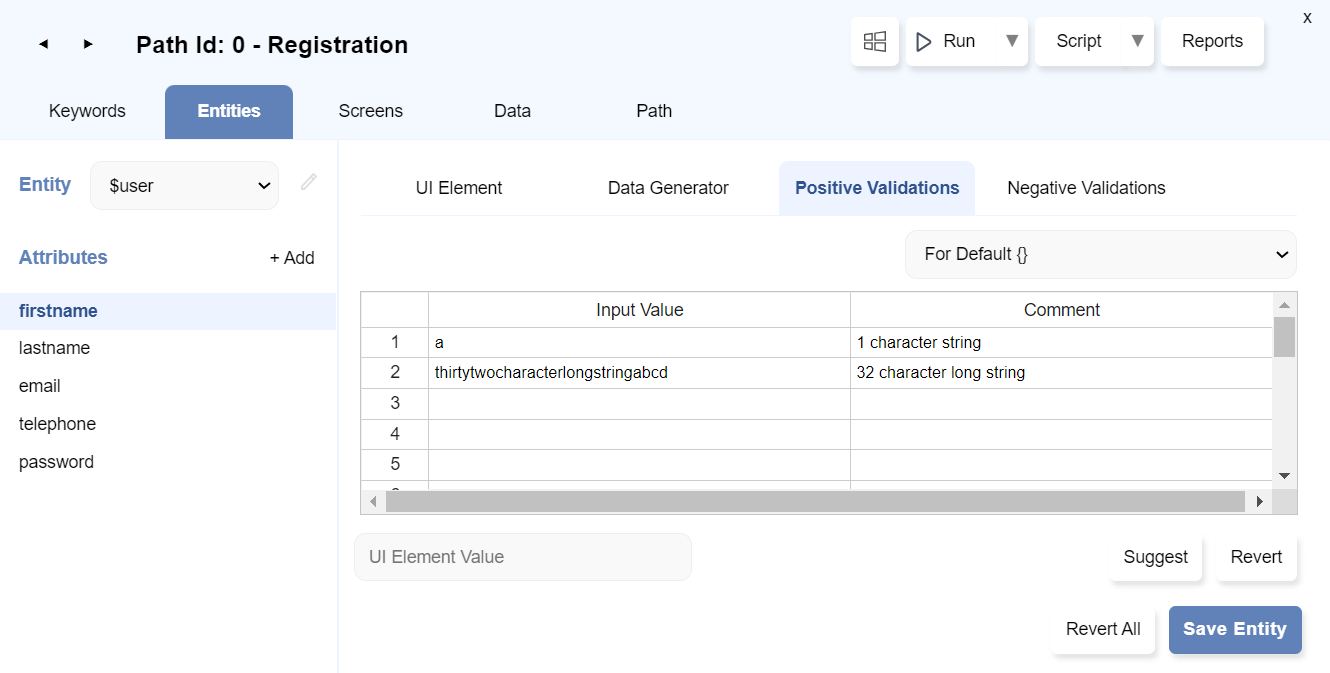This screenshot has height=673, width=1330.
Task: Open the For Default {} dropdown
Action: [1100, 255]
